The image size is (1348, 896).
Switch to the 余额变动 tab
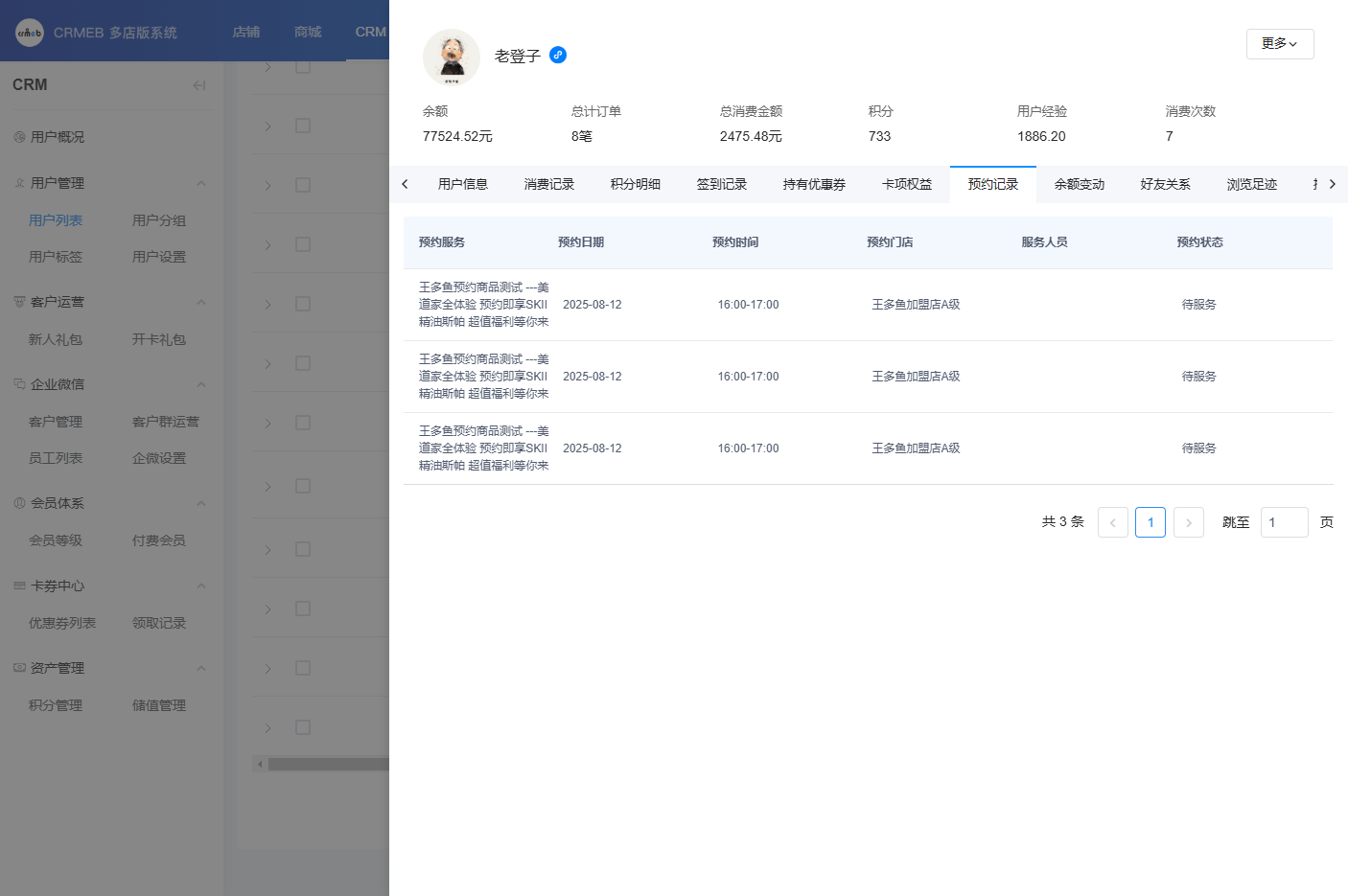pyautogui.click(x=1079, y=184)
